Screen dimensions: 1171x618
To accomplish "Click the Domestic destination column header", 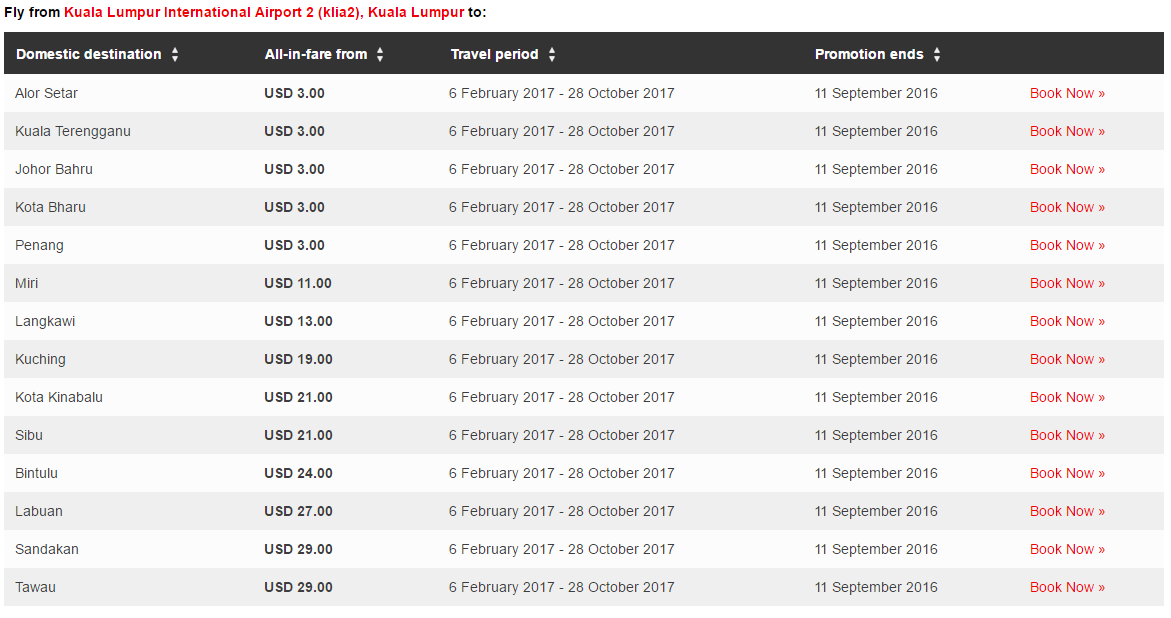I will 89,54.
